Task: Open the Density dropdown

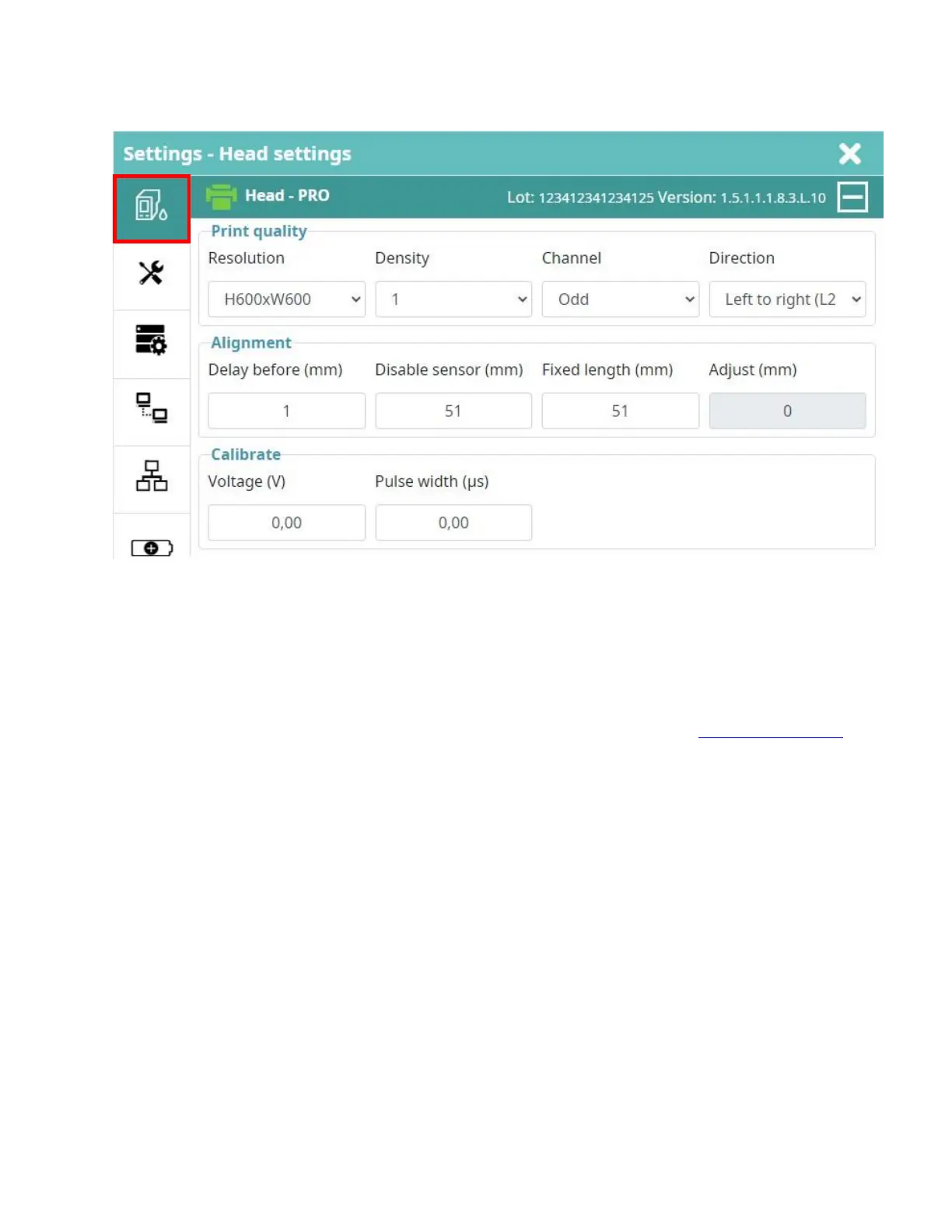Action: click(x=453, y=299)
